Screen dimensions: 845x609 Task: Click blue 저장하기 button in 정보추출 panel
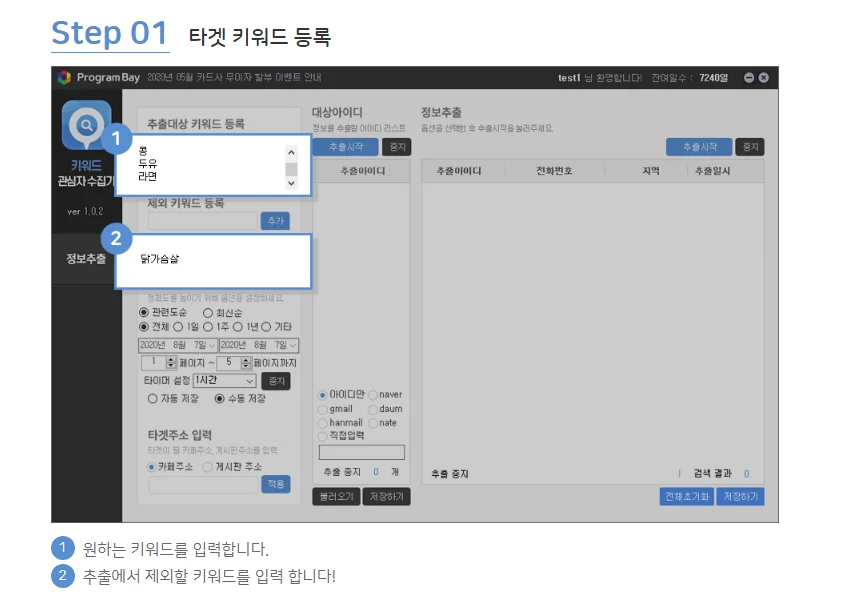tap(740, 497)
